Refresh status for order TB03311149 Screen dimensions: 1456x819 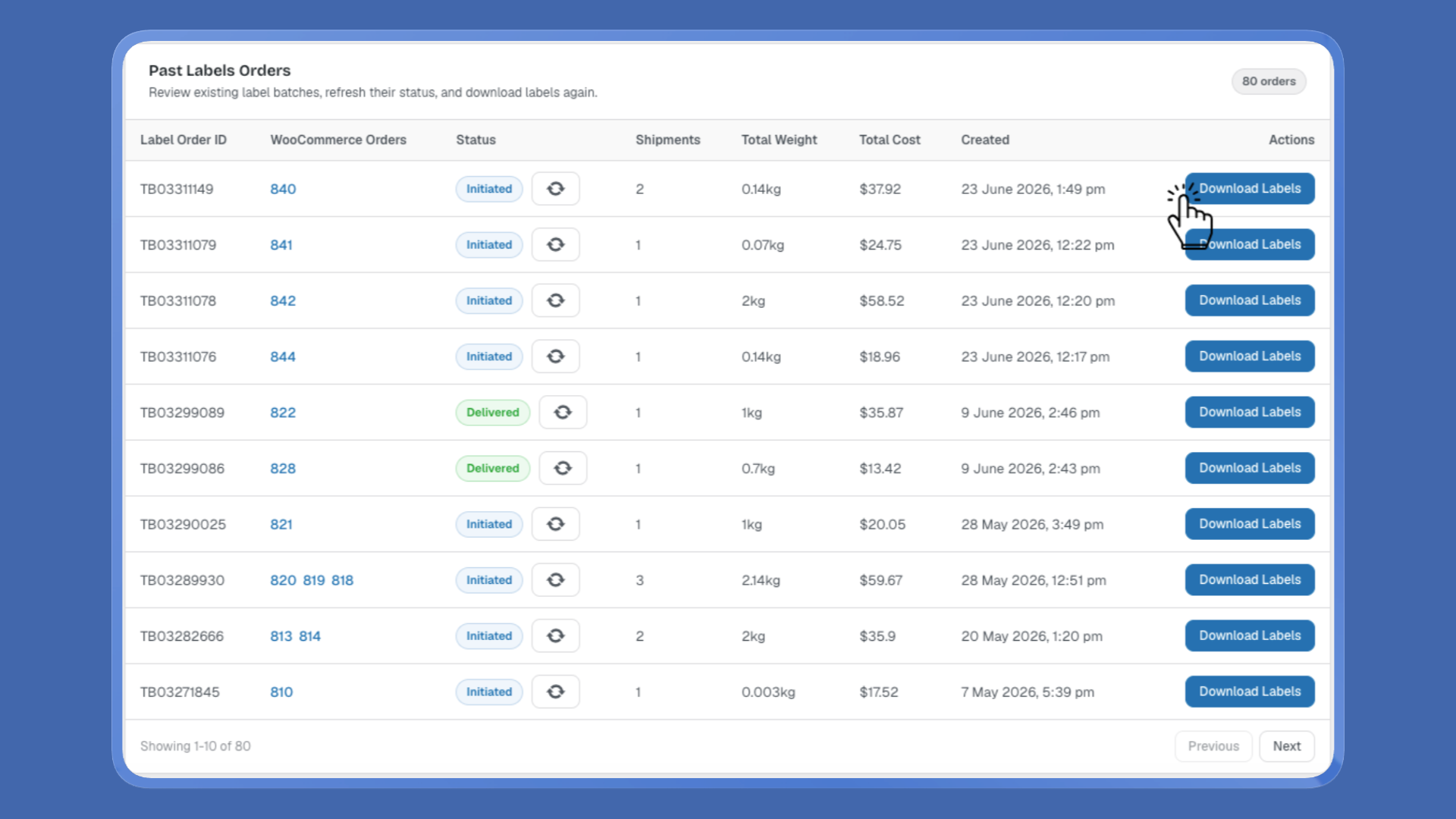click(555, 189)
